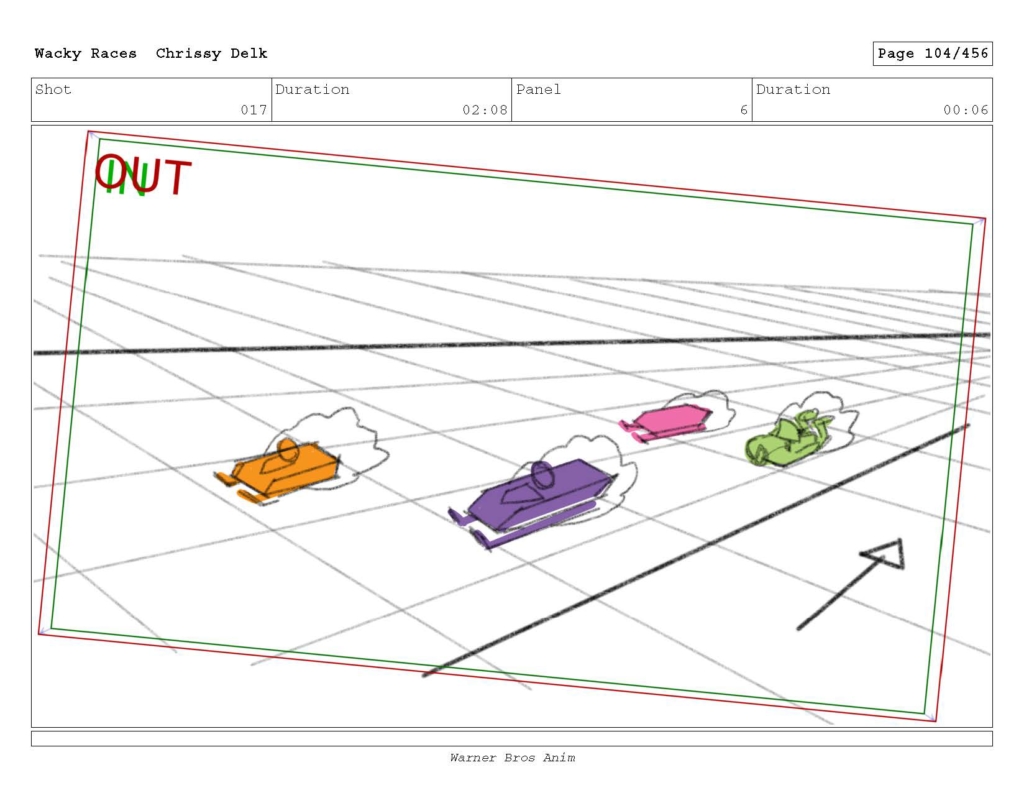Image resolution: width=1024 pixels, height=793 pixels.
Task: Click the "Duration" label above 02:08
Action: point(312,89)
